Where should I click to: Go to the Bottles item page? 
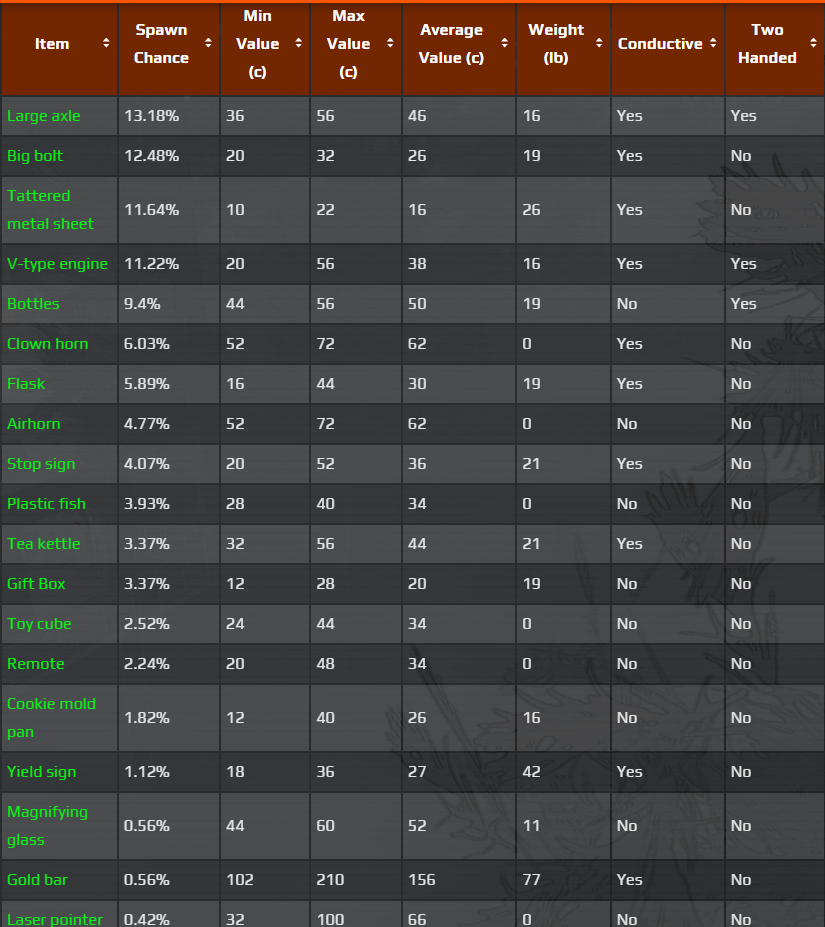tap(33, 304)
